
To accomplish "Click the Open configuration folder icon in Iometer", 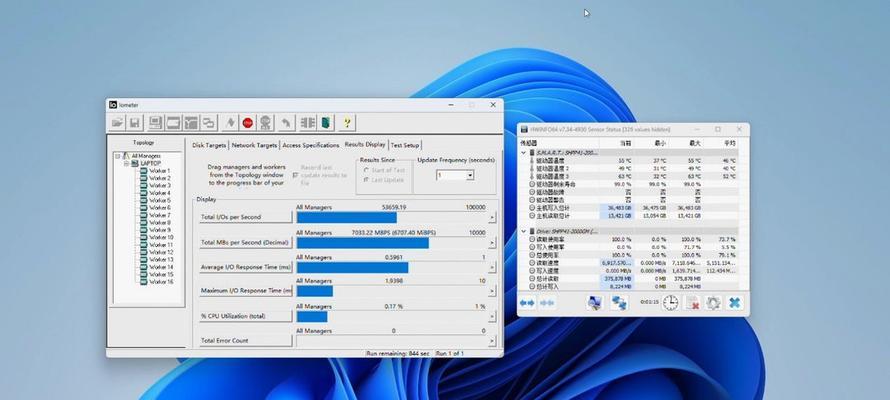I will pos(117,123).
